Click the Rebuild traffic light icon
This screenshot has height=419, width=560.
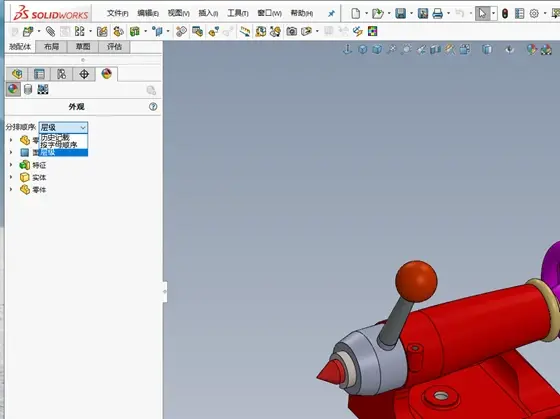click(505, 14)
